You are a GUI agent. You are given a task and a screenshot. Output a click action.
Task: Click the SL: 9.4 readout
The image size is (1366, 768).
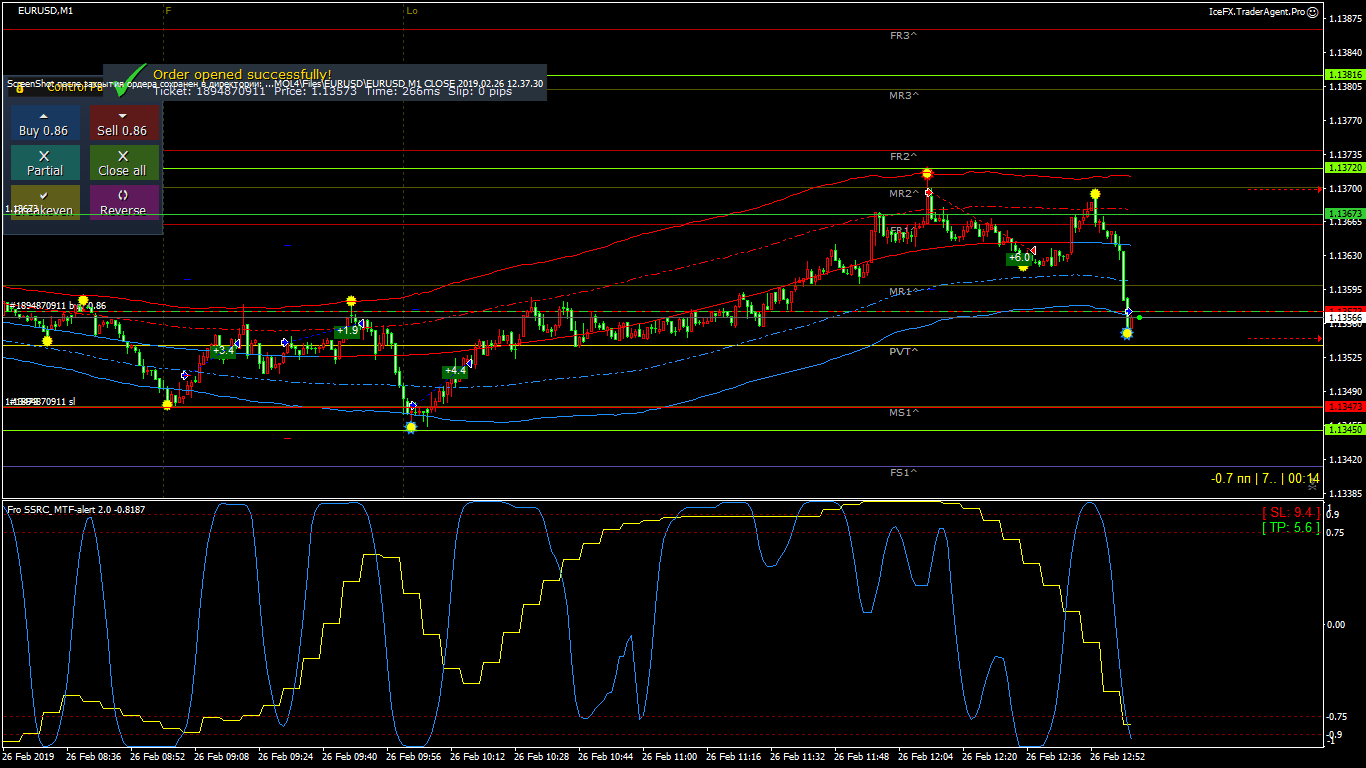[x=1290, y=512]
